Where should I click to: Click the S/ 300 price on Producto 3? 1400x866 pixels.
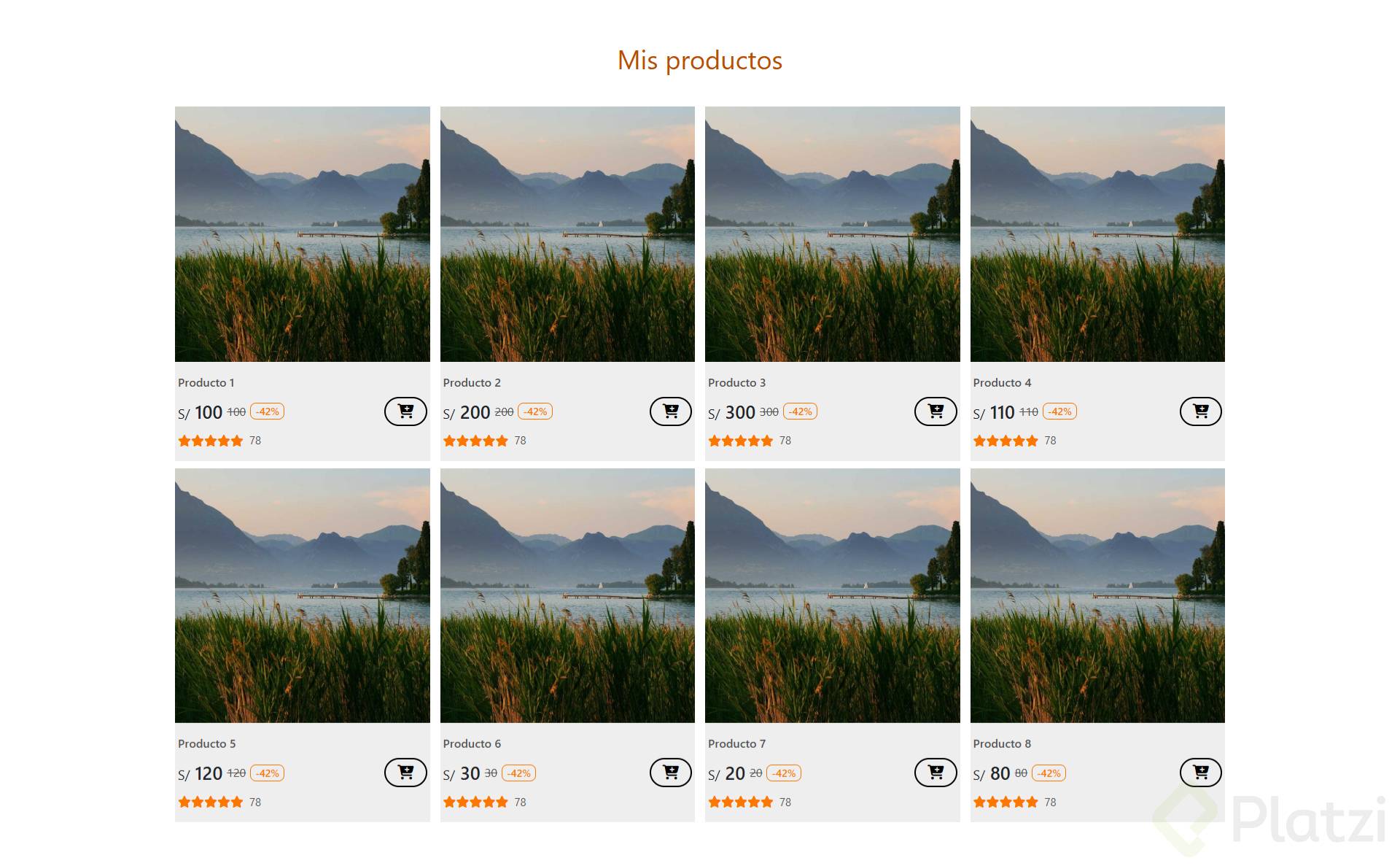tap(731, 412)
